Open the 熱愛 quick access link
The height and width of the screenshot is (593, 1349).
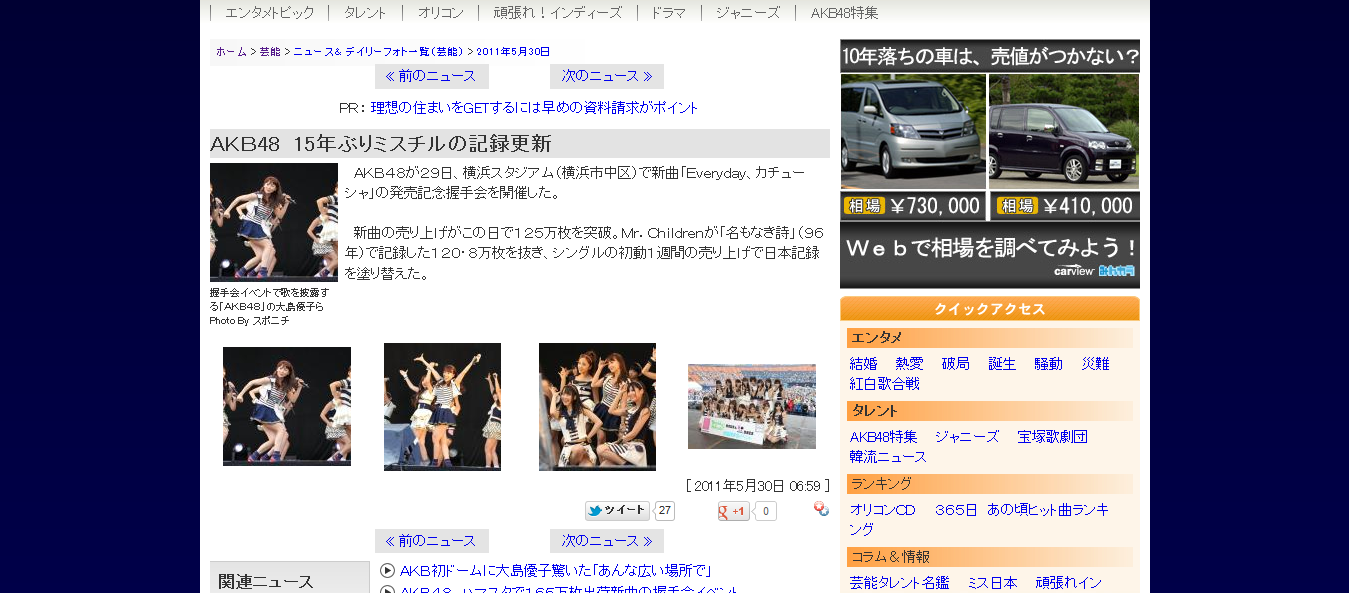[x=910, y=364]
